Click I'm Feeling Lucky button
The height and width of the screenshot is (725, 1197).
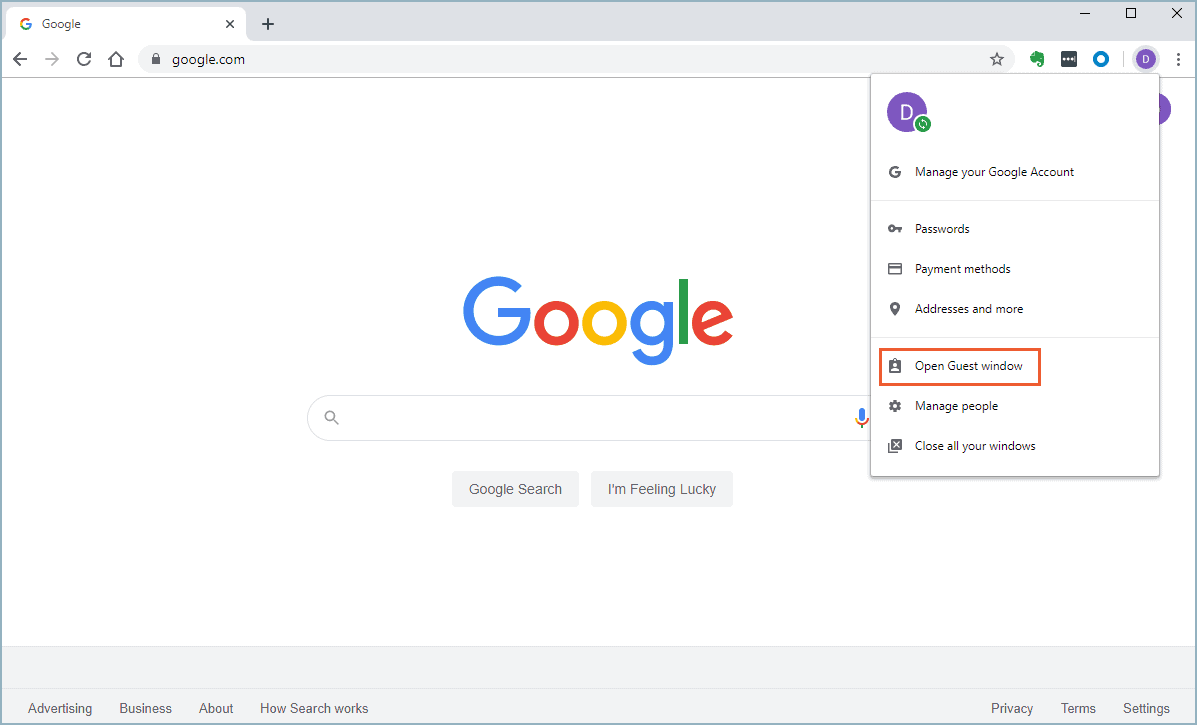(662, 489)
